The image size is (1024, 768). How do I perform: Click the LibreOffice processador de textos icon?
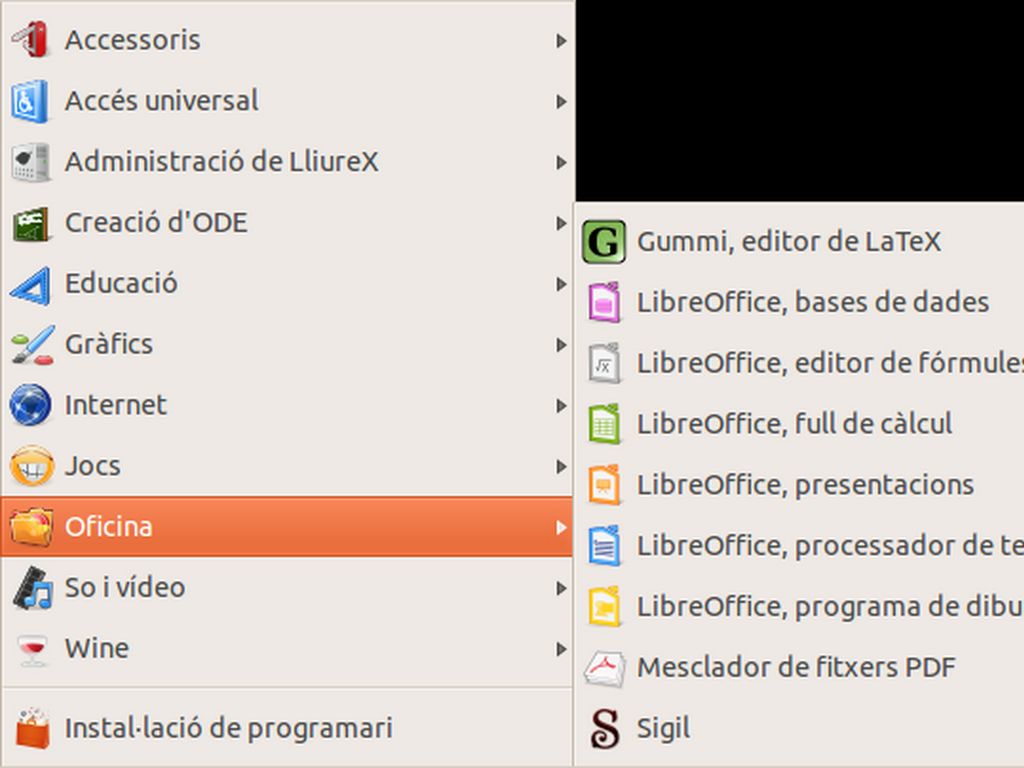604,546
